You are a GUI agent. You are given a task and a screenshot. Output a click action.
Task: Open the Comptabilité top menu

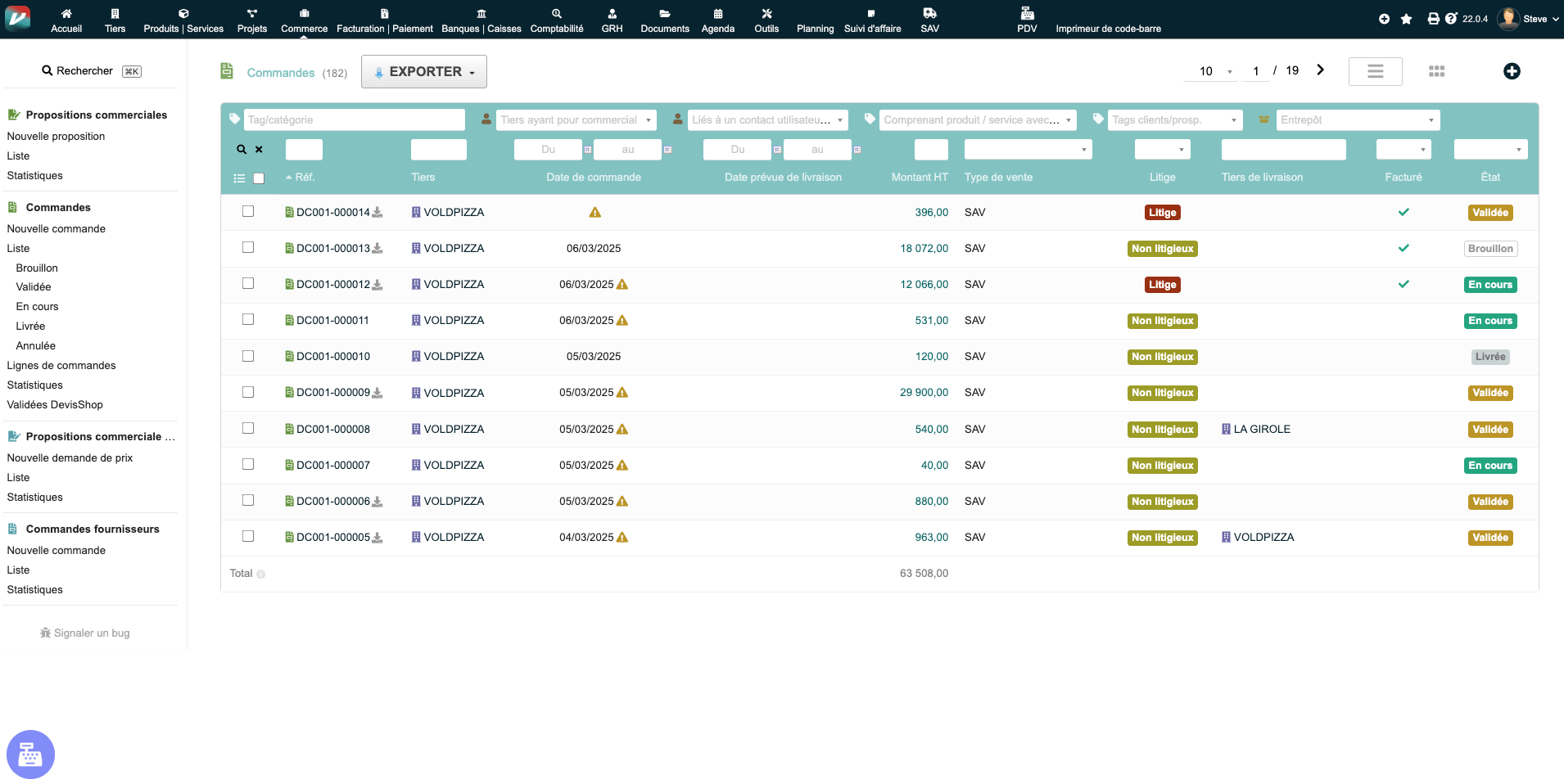tap(557, 20)
